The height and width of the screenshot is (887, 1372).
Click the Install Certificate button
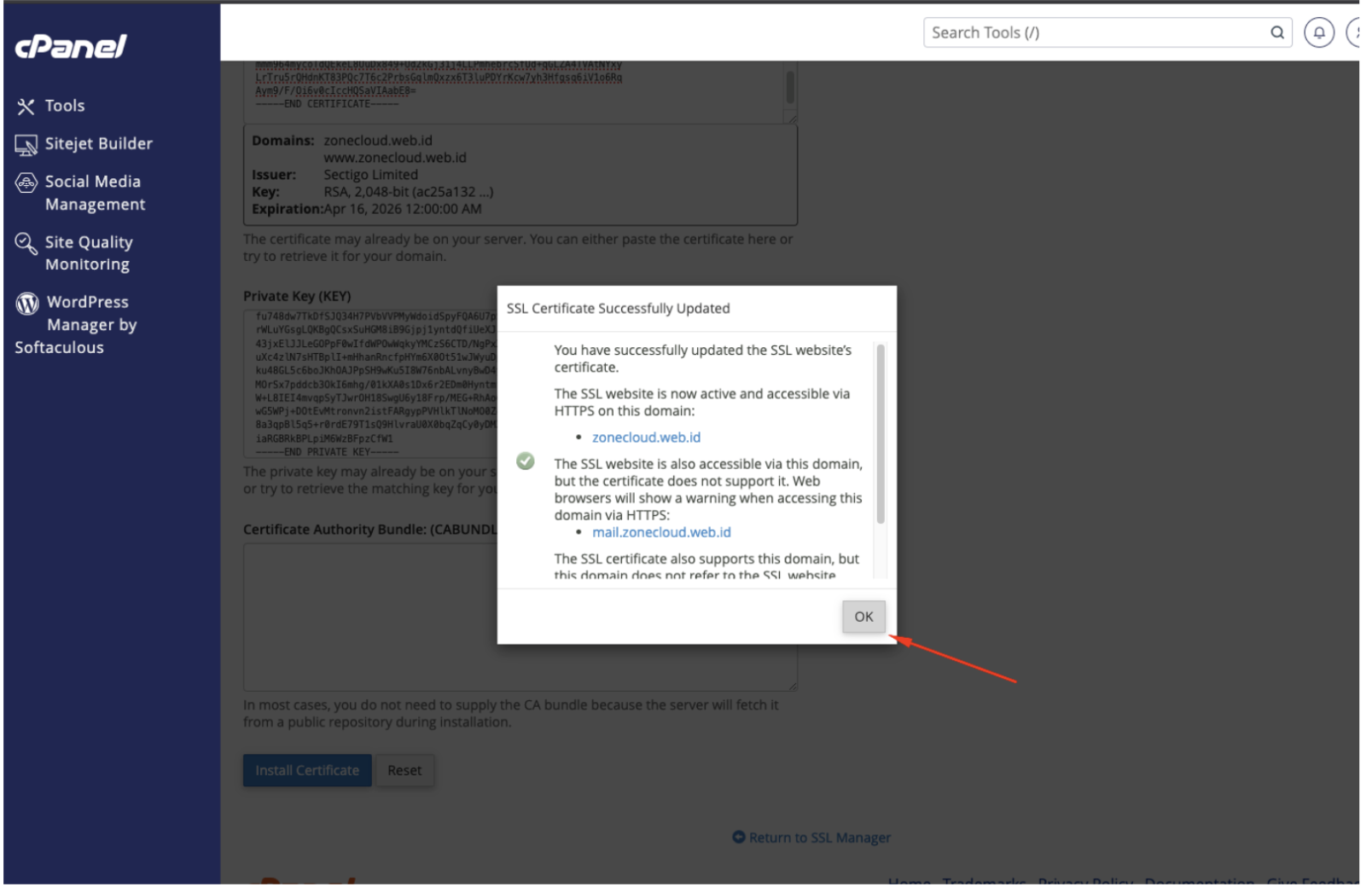click(307, 770)
